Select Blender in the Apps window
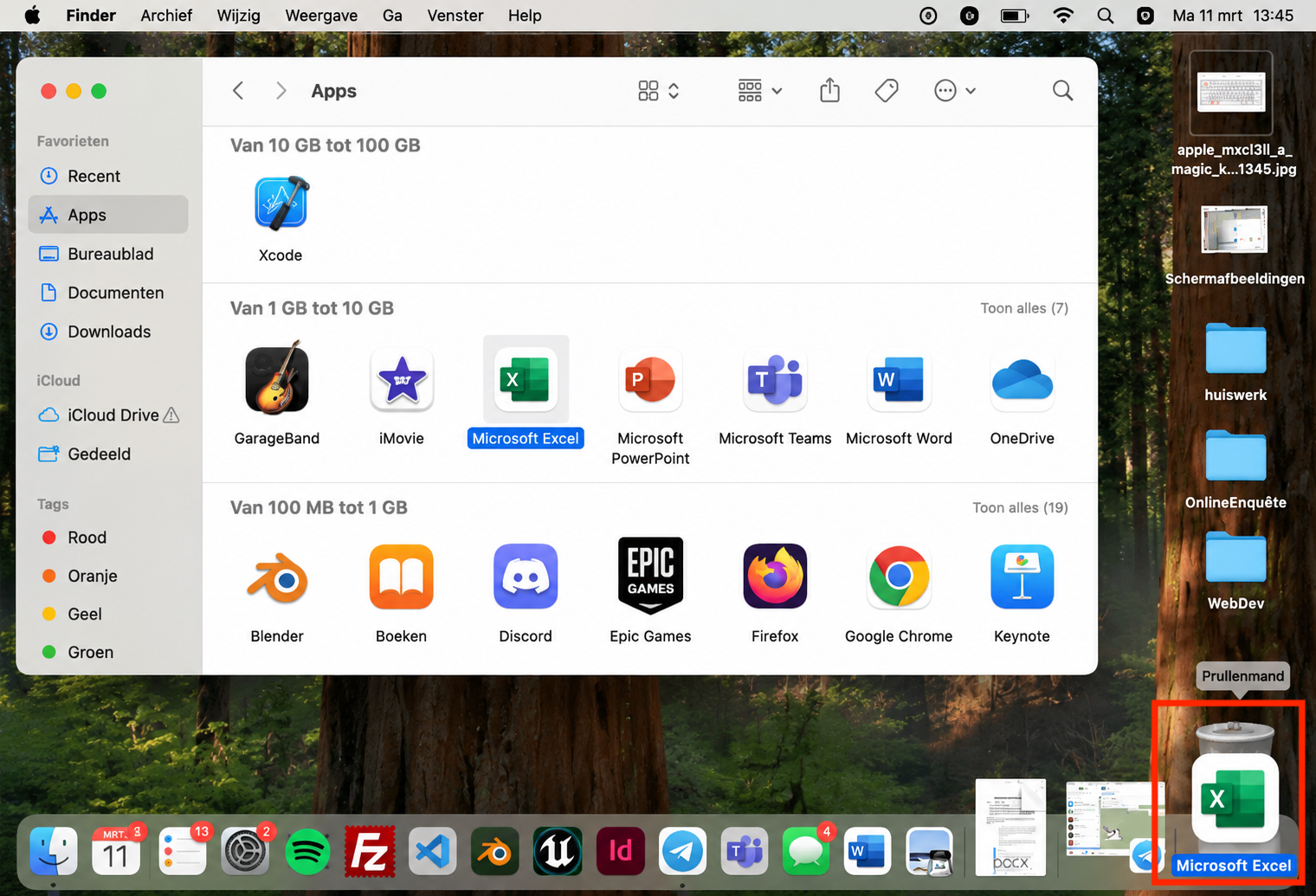The height and width of the screenshot is (896, 1316). (x=277, y=577)
